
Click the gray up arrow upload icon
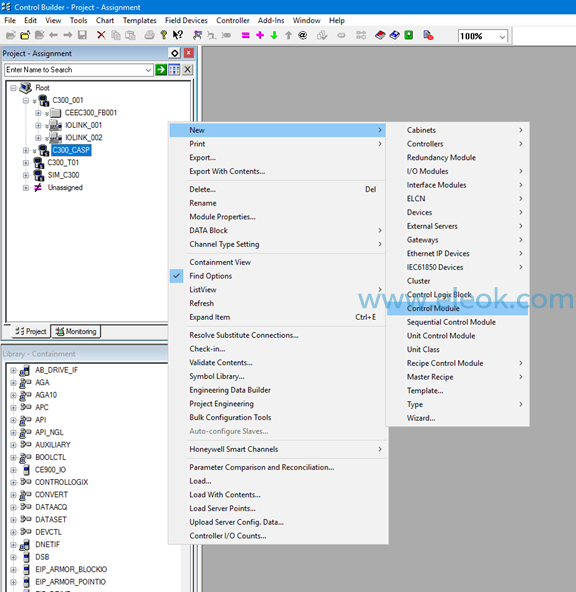pyautogui.click(x=288, y=35)
